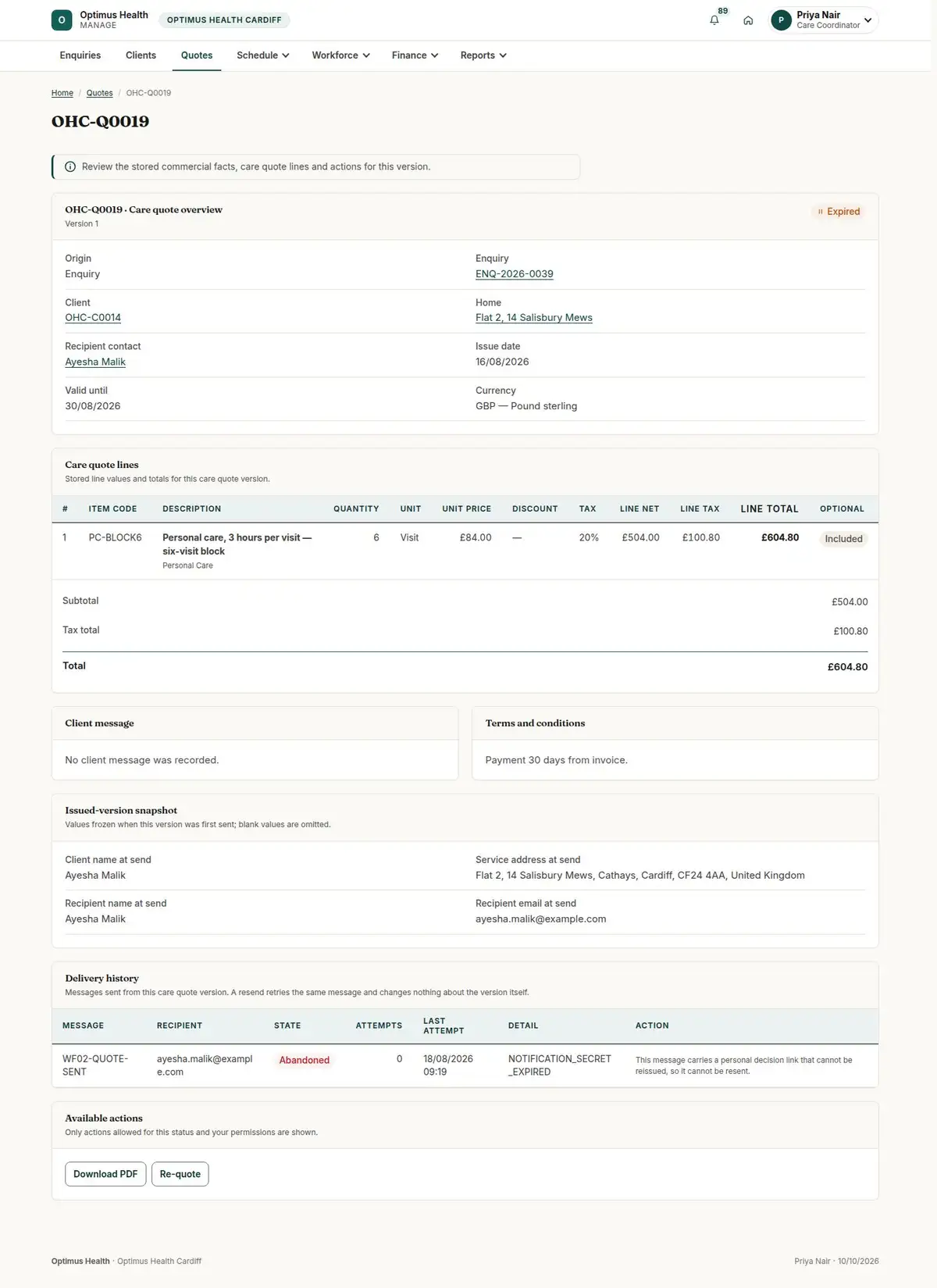Click the Abandoned delivery state label
The height and width of the screenshot is (1288, 937).
(305, 1060)
